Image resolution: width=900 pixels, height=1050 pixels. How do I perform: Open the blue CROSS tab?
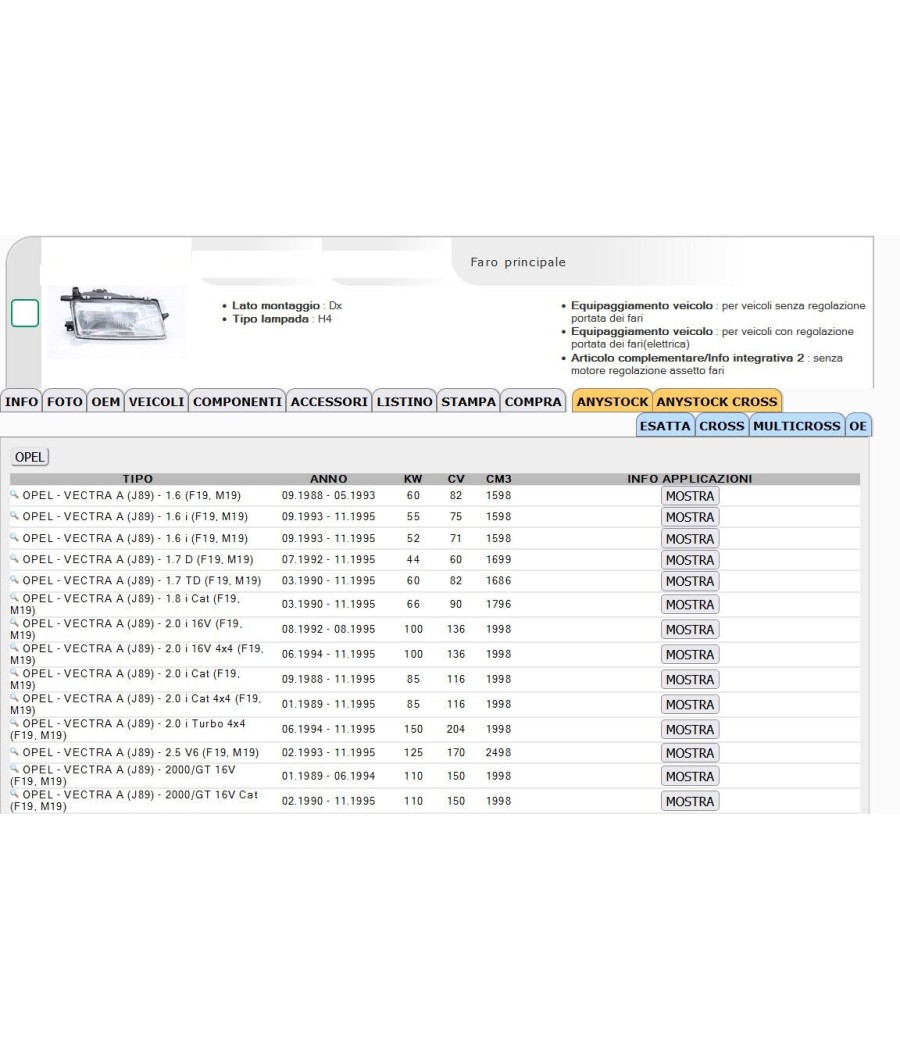coord(722,425)
